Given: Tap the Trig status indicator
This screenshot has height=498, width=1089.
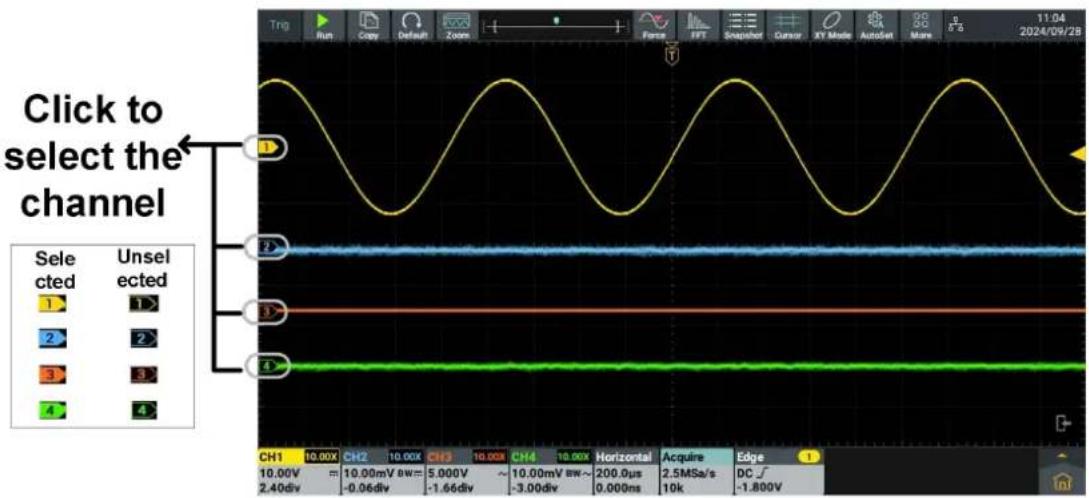Looking at the screenshot, I should 279,25.
